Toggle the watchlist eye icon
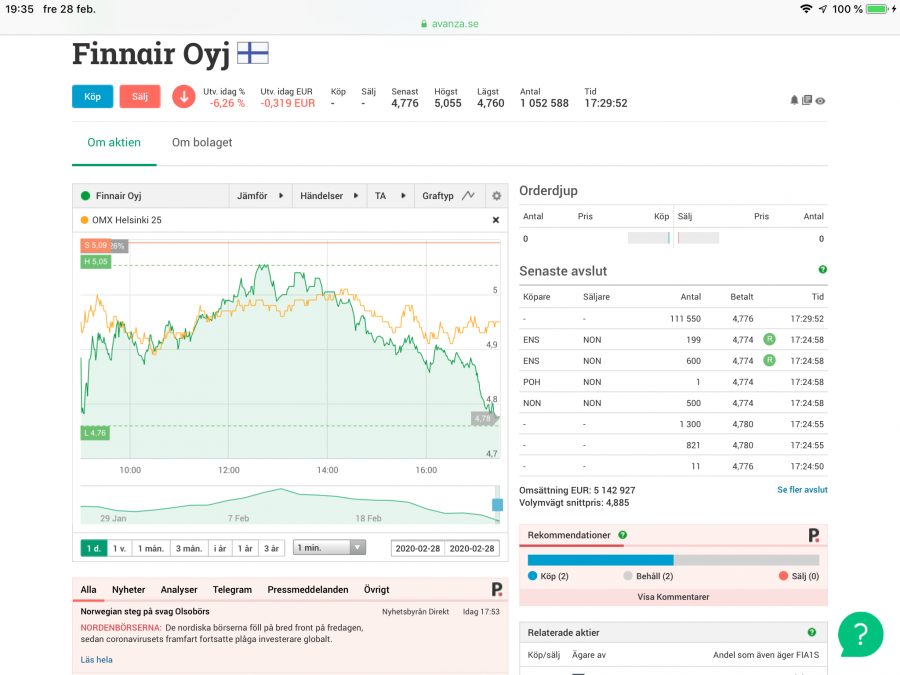900x675 pixels. [820, 100]
